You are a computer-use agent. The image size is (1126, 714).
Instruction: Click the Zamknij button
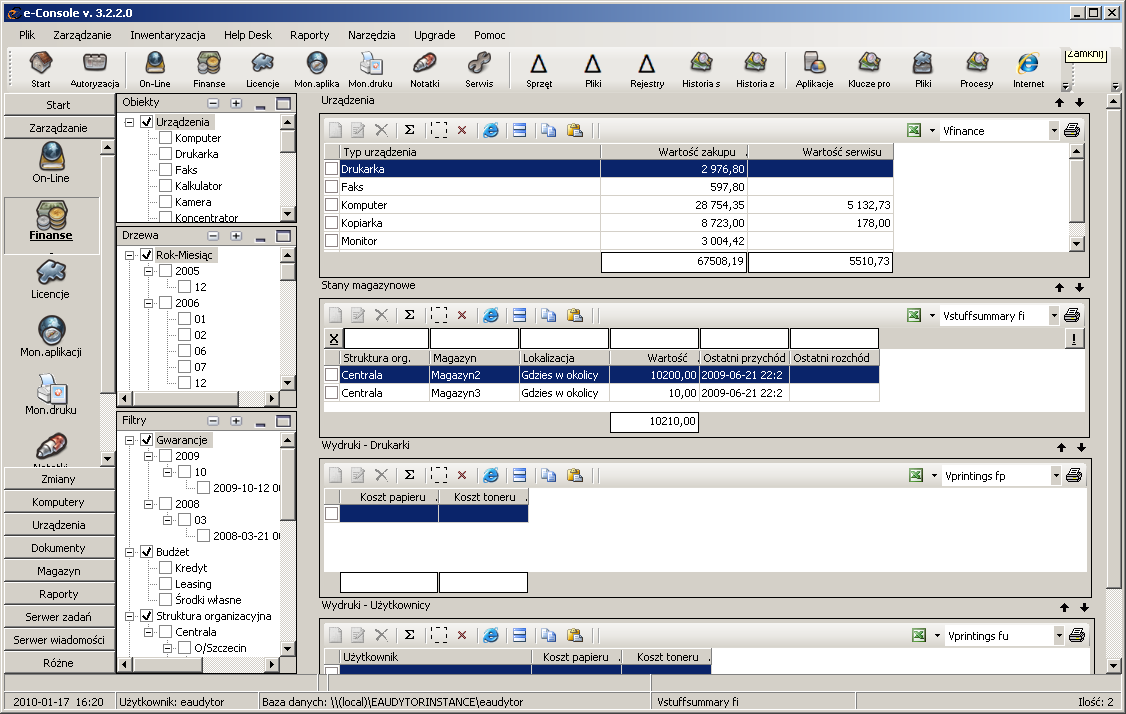click(1085, 55)
